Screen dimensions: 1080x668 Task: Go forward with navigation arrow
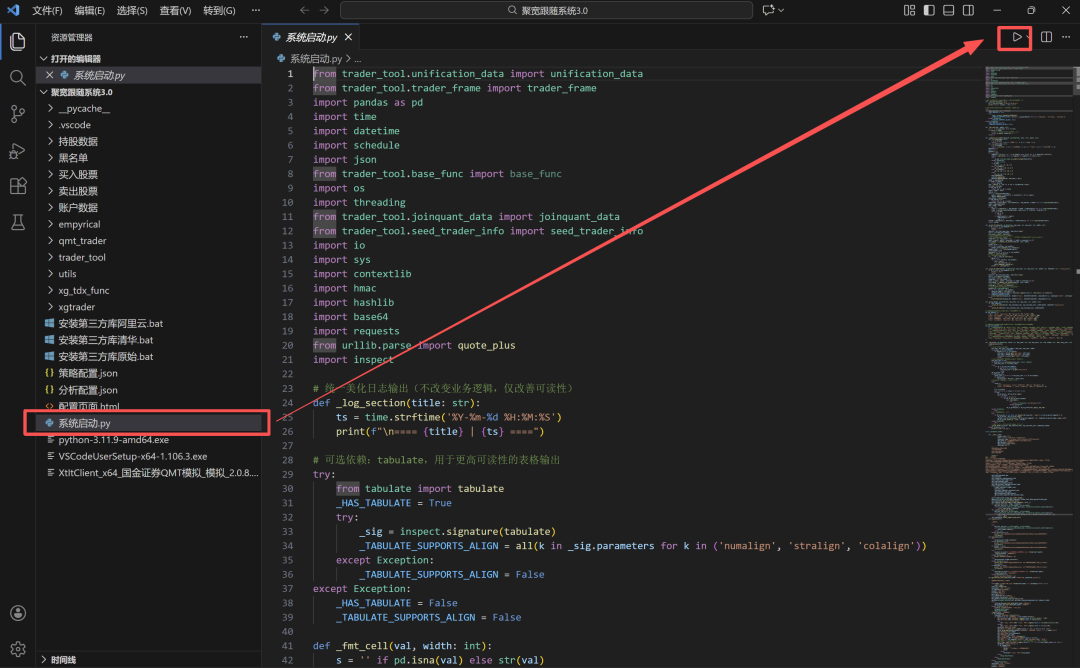coord(324,10)
